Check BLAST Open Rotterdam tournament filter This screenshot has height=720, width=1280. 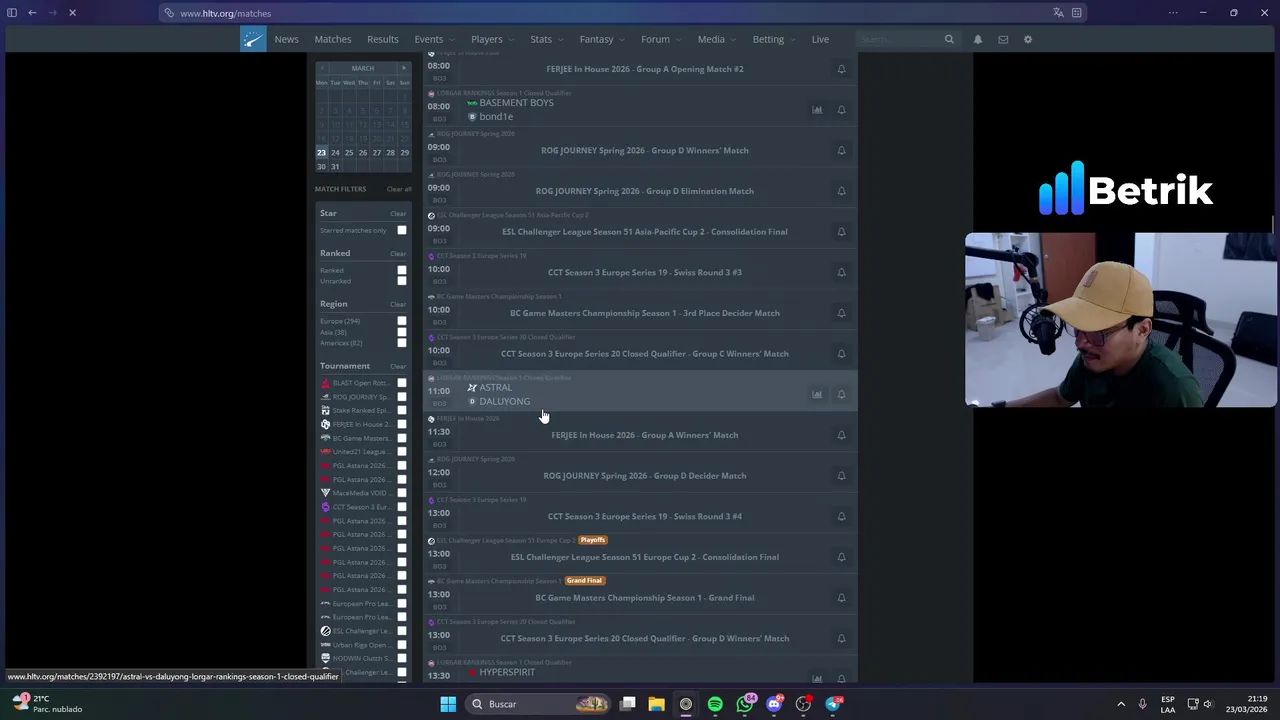point(402,383)
